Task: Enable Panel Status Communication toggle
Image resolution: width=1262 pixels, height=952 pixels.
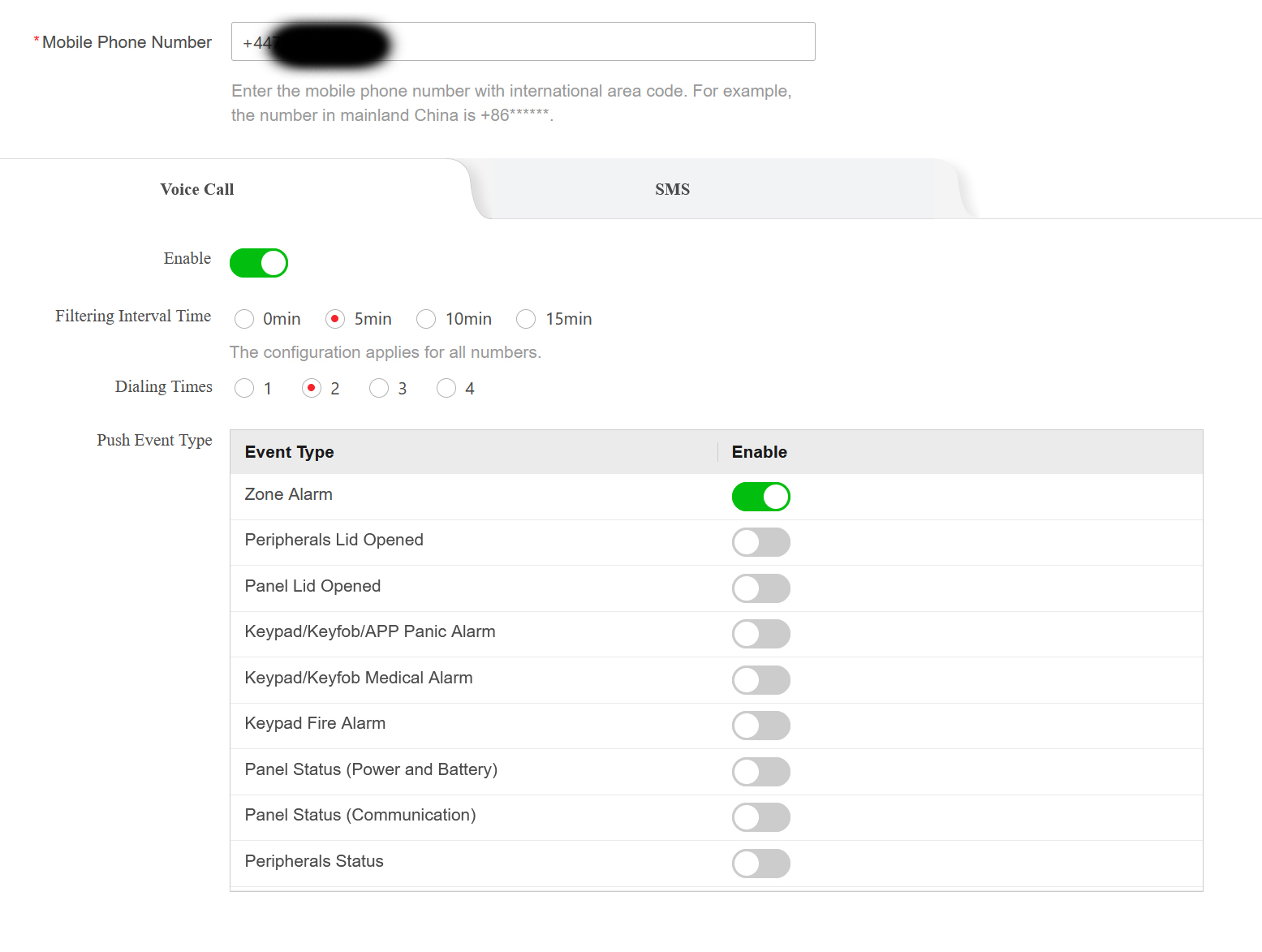Action: point(760,817)
